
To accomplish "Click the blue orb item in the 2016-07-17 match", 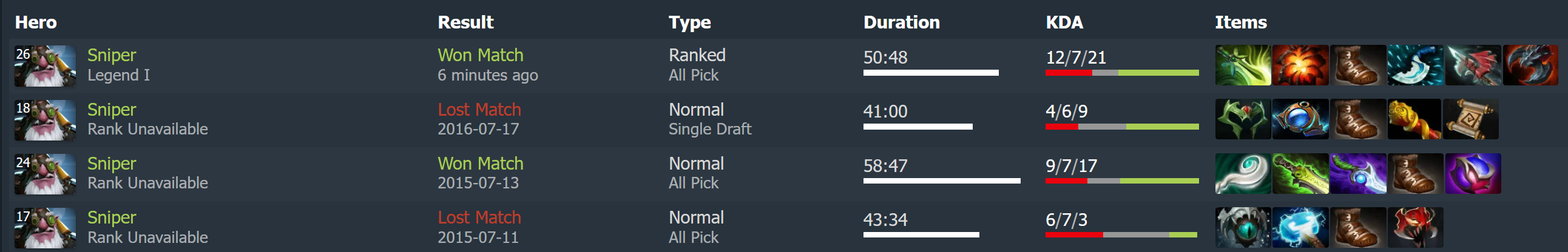I will [1300, 119].
